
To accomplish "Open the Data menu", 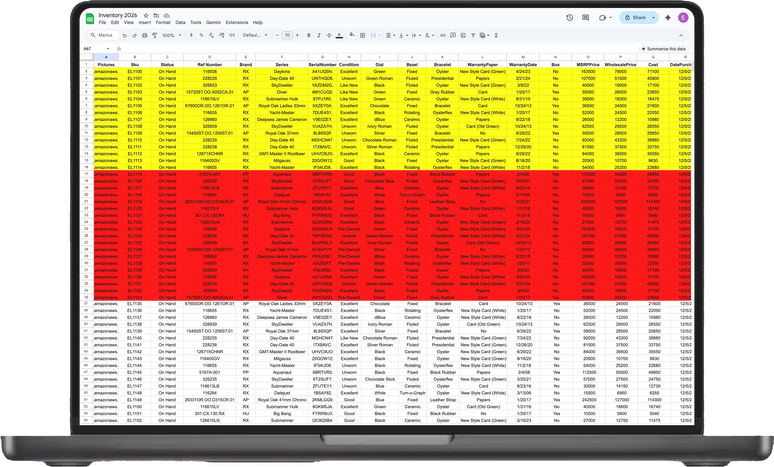I will 180,23.
